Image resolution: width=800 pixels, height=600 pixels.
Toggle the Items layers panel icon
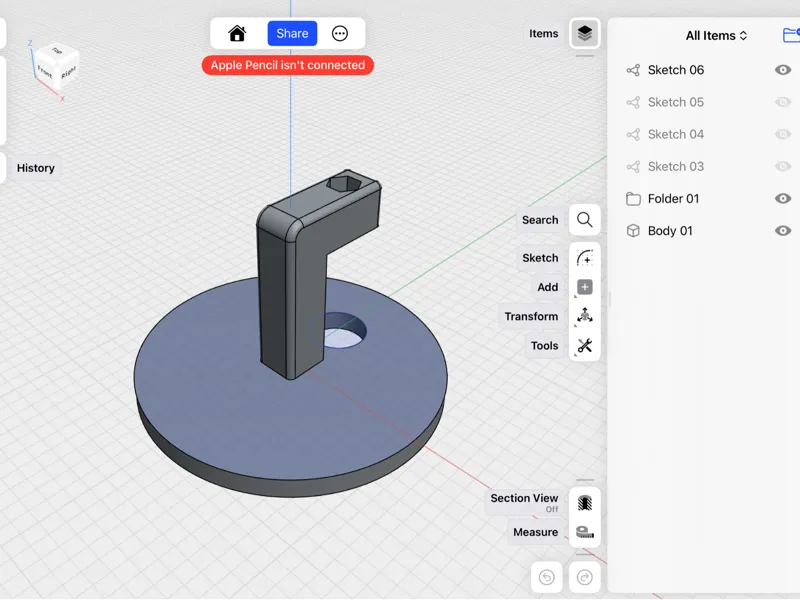tap(585, 34)
